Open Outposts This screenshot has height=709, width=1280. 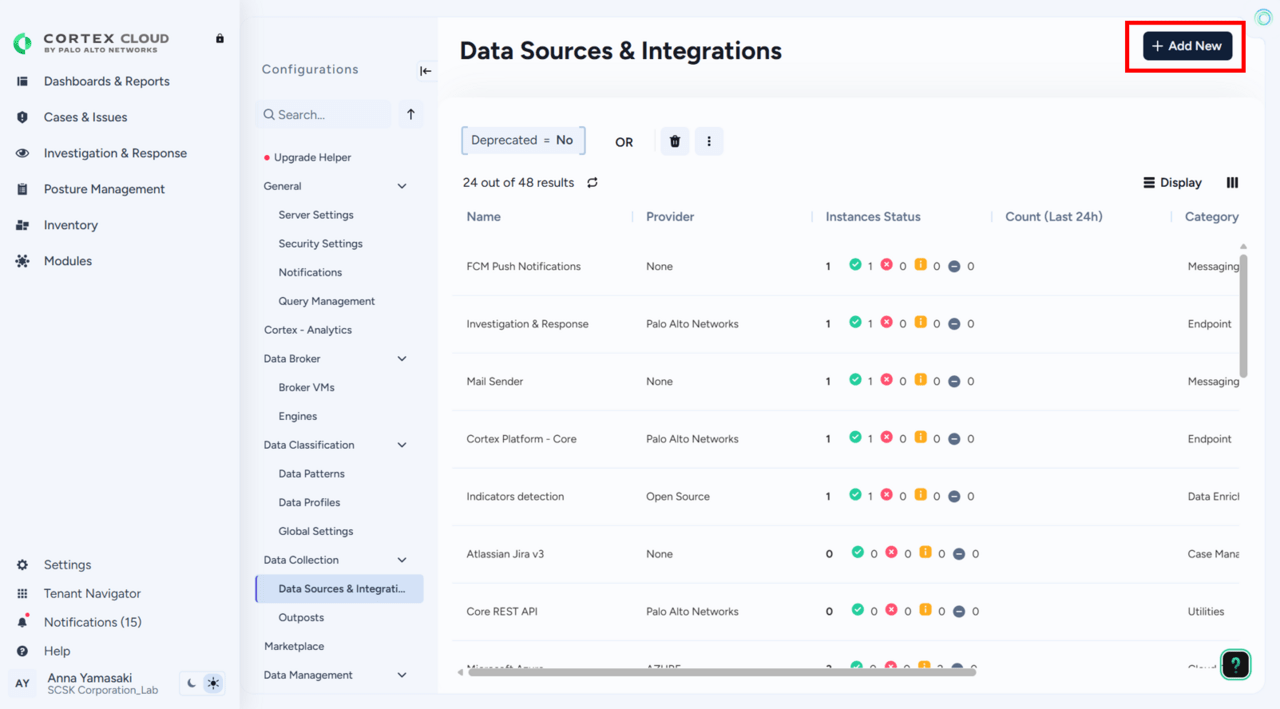tap(301, 618)
